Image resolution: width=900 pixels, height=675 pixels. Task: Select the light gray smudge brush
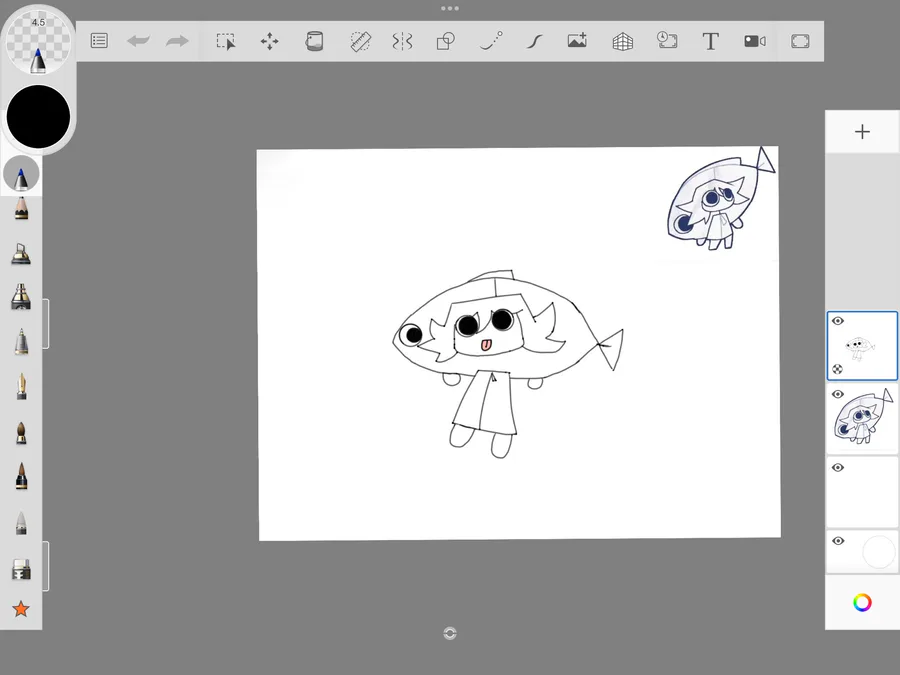(x=21, y=523)
